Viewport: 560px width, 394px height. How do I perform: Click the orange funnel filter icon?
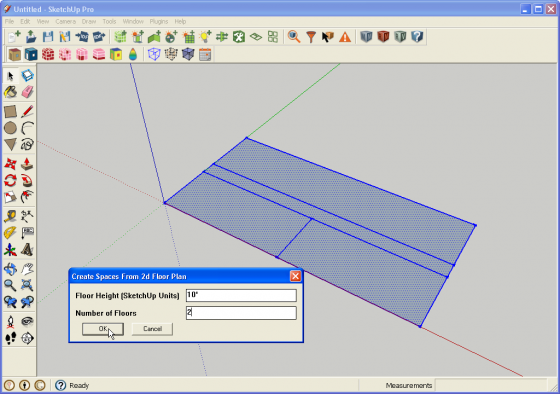pos(311,36)
